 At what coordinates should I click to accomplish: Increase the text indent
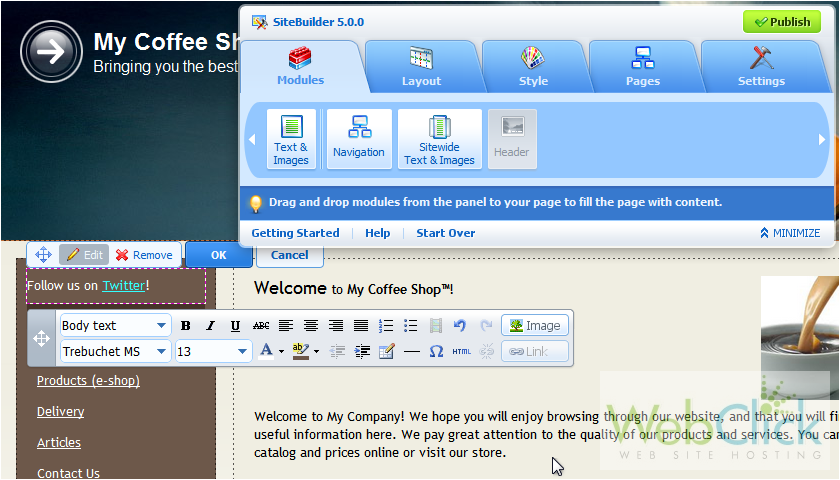click(x=362, y=351)
